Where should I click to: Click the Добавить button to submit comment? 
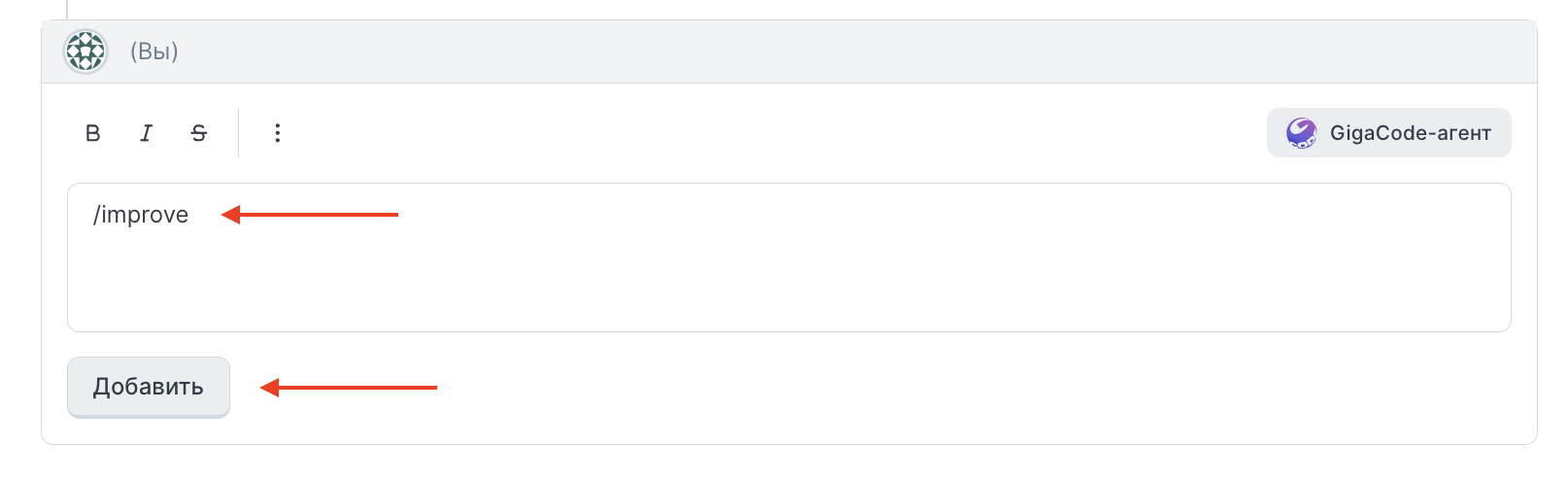149,387
